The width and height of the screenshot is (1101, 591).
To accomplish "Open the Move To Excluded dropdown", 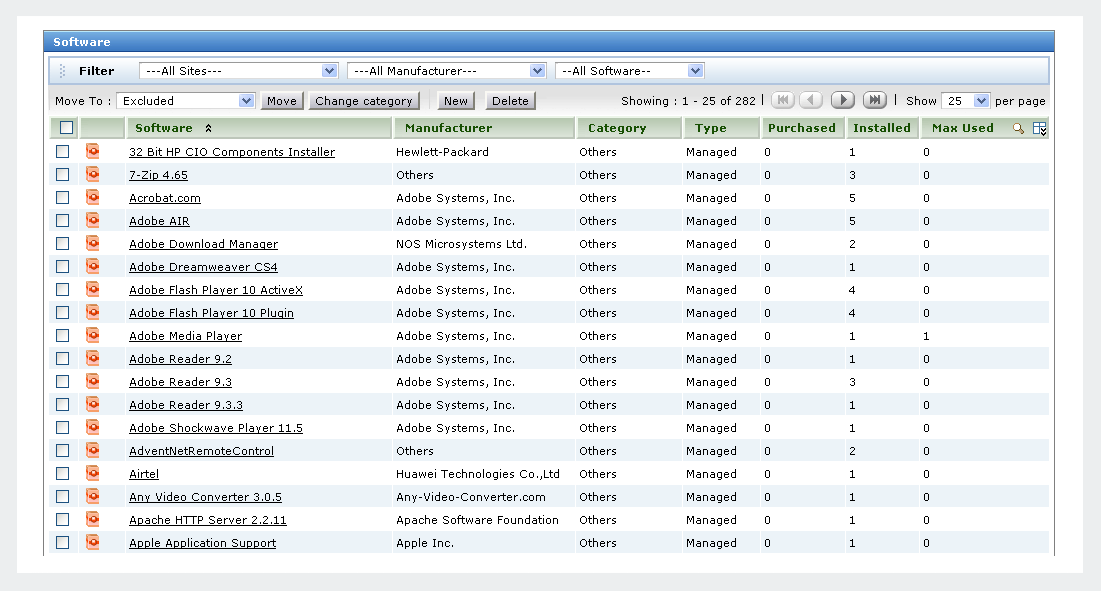I will tap(185, 101).
